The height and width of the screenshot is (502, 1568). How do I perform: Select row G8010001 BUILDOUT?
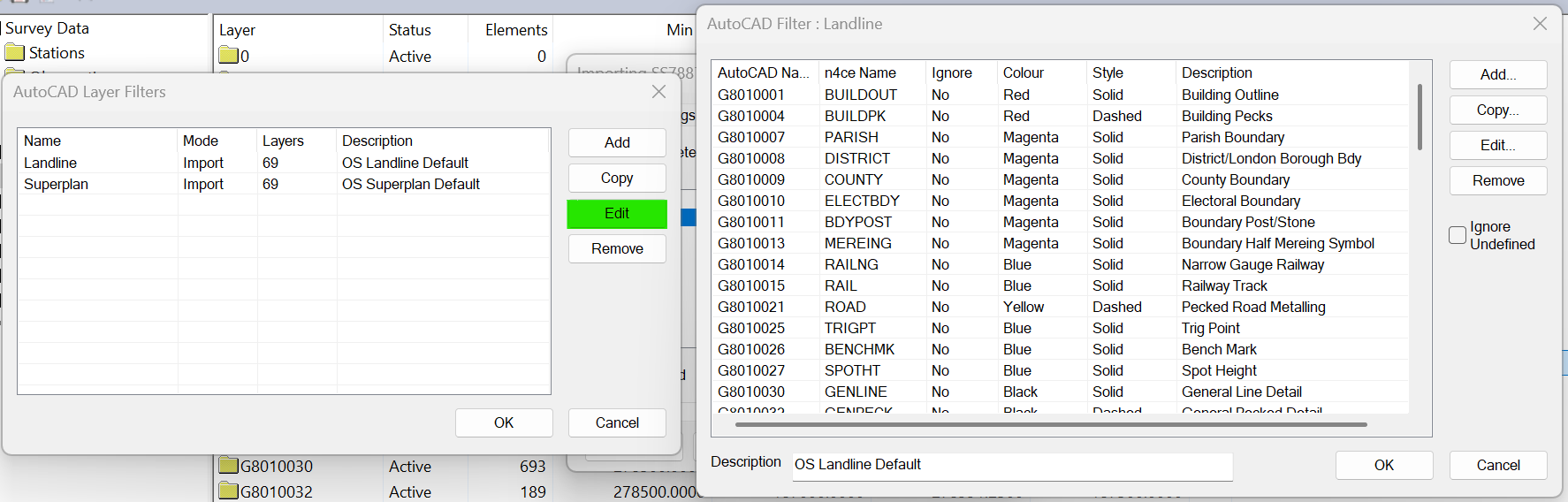(1061, 95)
